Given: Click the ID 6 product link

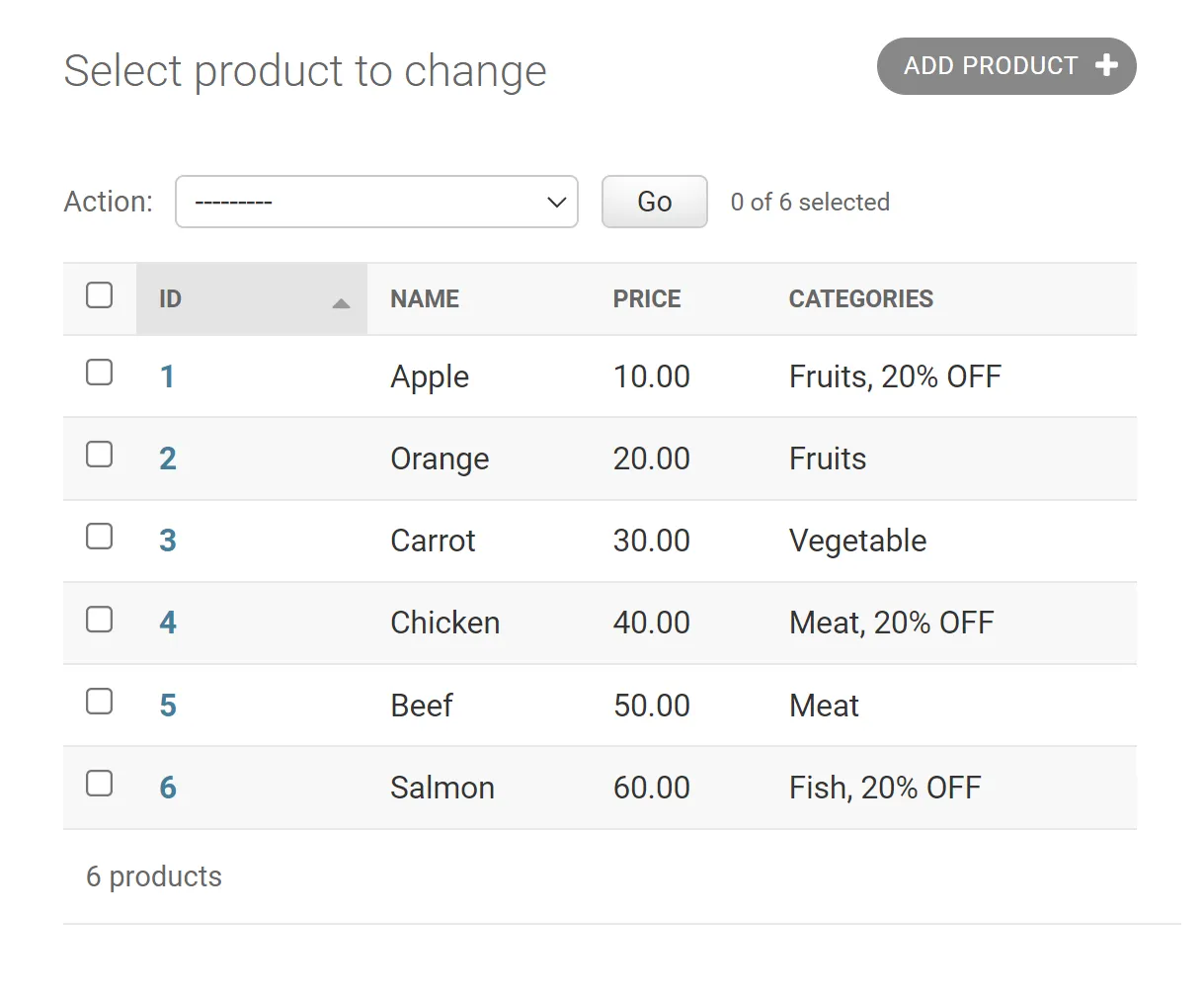Looking at the screenshot, I should coord(168,788).
